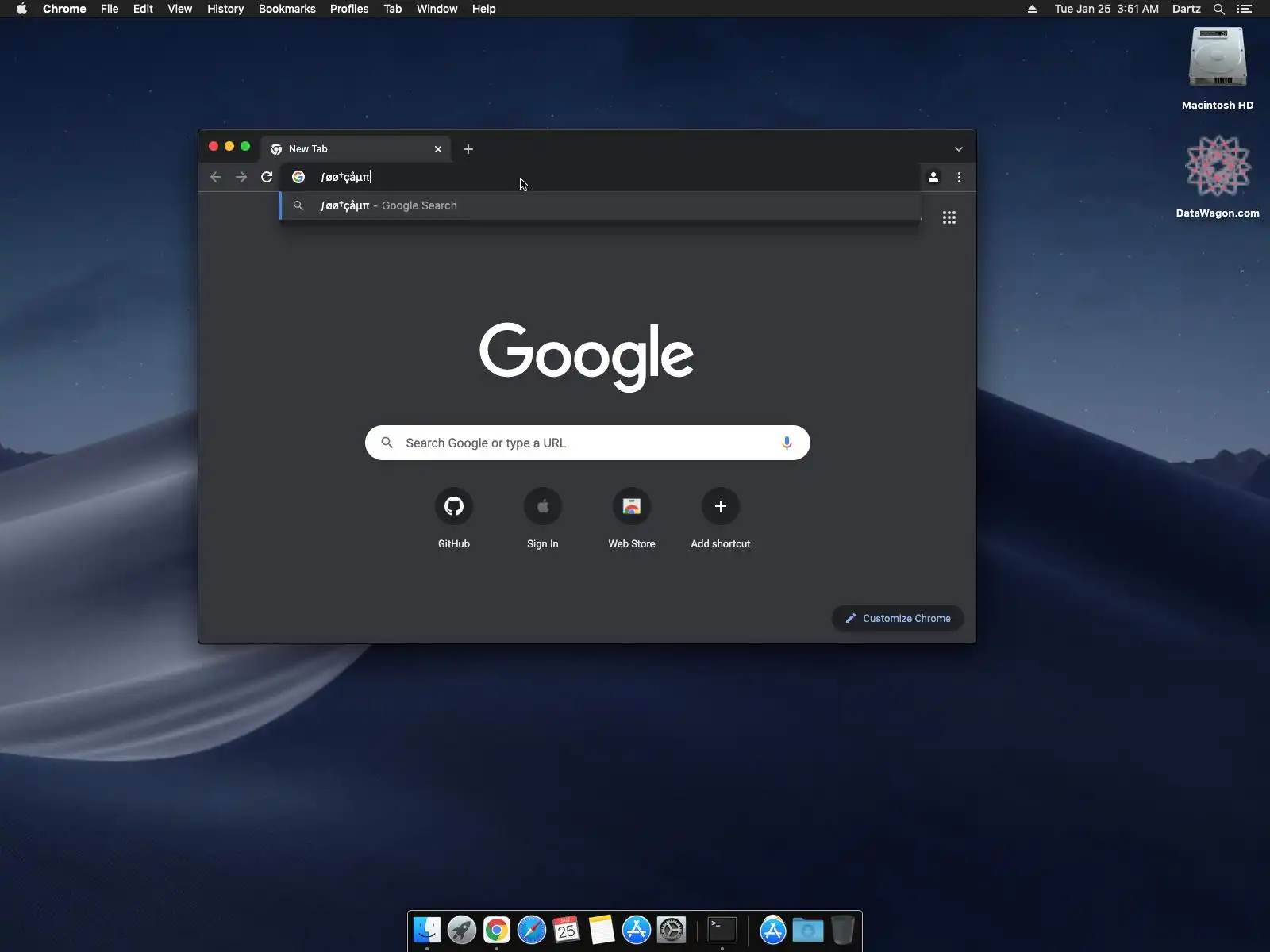The height and width of the screenshot is (952, 1270).
Task: Open the Chrome three-dot menu
Action: 959,177
